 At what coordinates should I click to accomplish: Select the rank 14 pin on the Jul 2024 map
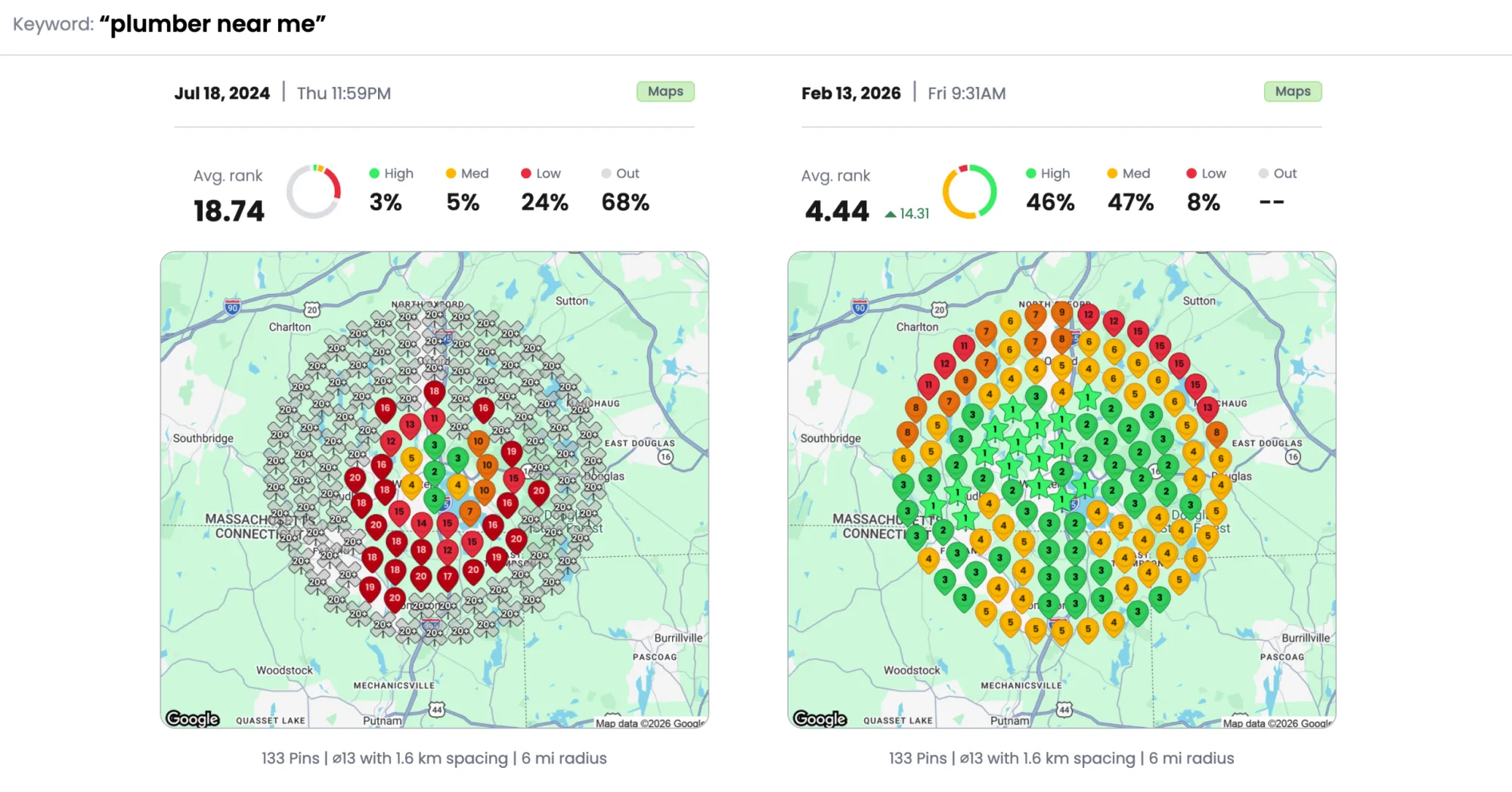tap(422, 526)
